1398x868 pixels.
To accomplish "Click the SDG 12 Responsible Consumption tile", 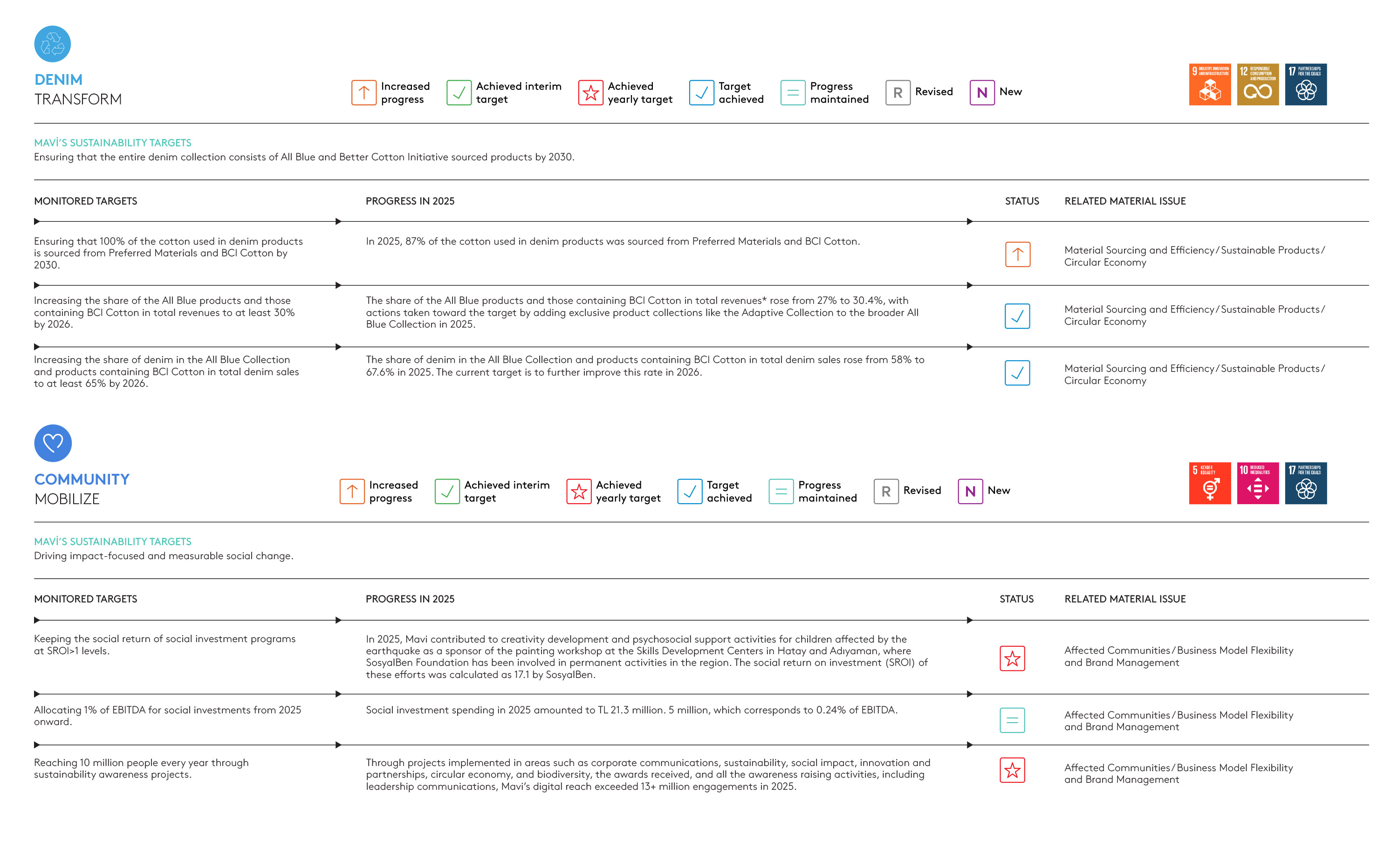I will [1257, 84].
